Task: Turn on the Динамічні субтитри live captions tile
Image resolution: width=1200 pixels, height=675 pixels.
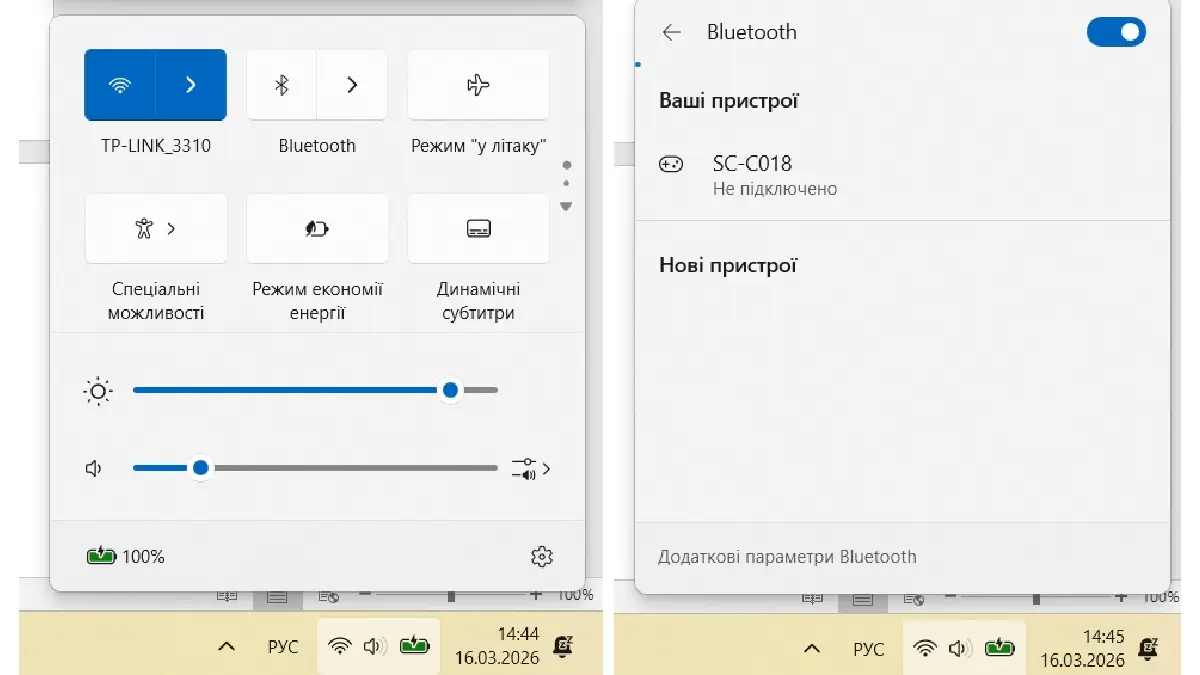Action: pos(478,229)
